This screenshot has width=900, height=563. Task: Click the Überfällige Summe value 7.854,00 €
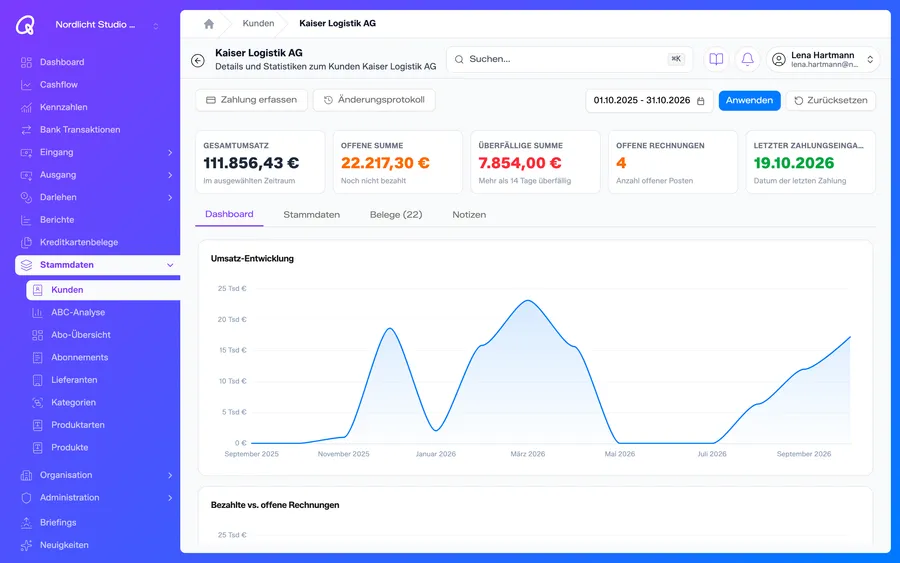[520, 163]
